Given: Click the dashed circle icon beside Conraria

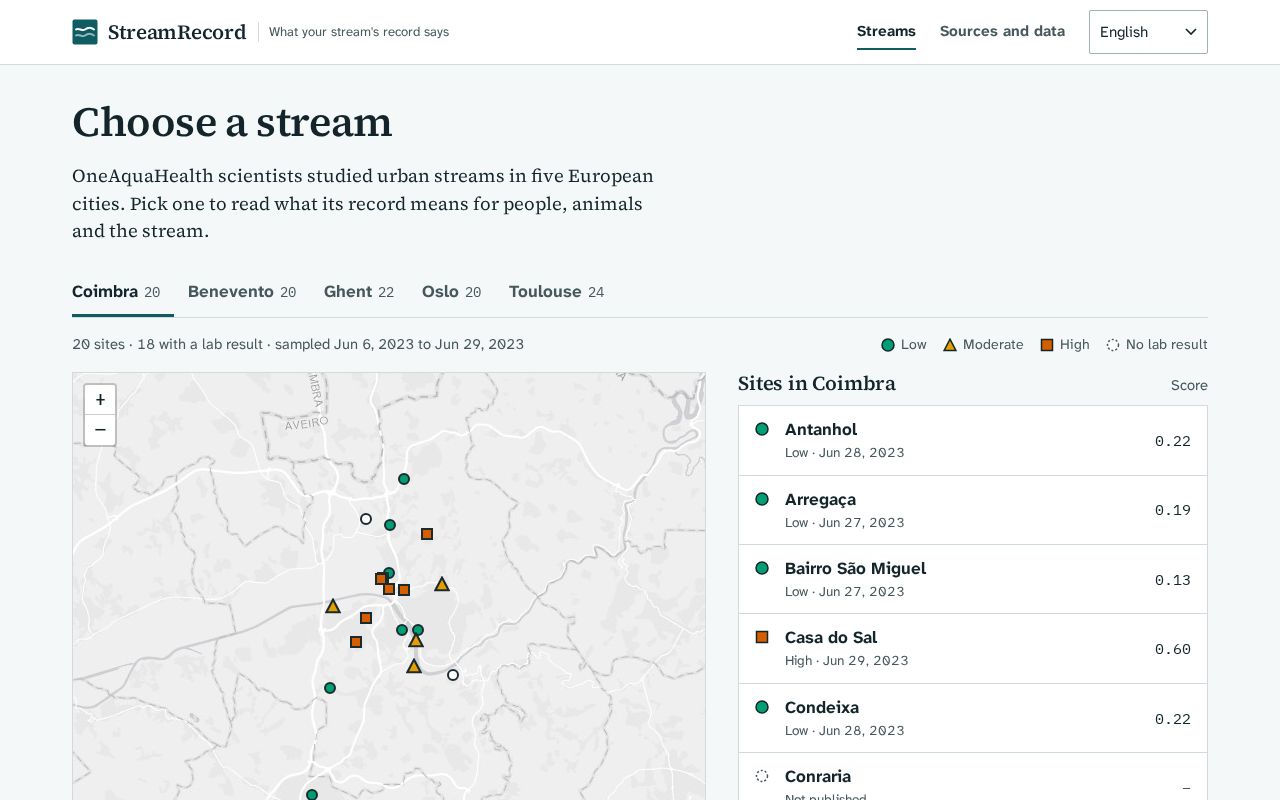Looking at the screenshot, I should tap(762, 776).
